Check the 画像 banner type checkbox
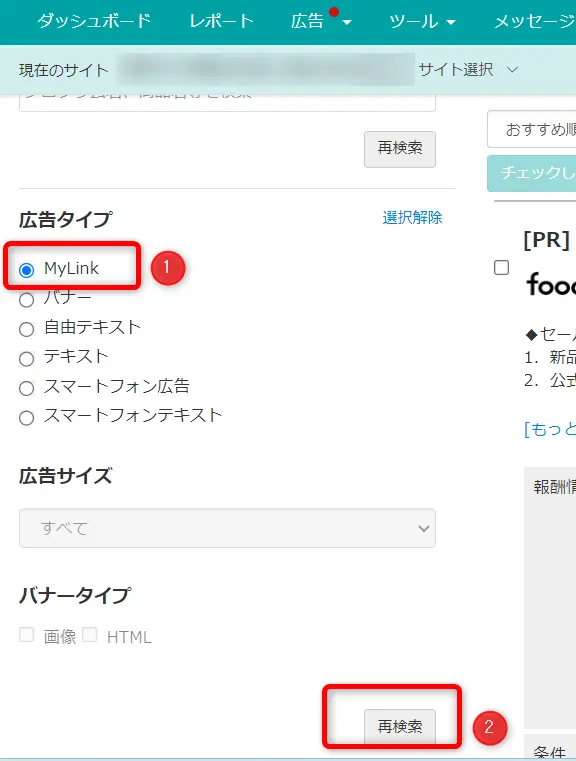This screenshot has height=761, width=576. [27, 634]
